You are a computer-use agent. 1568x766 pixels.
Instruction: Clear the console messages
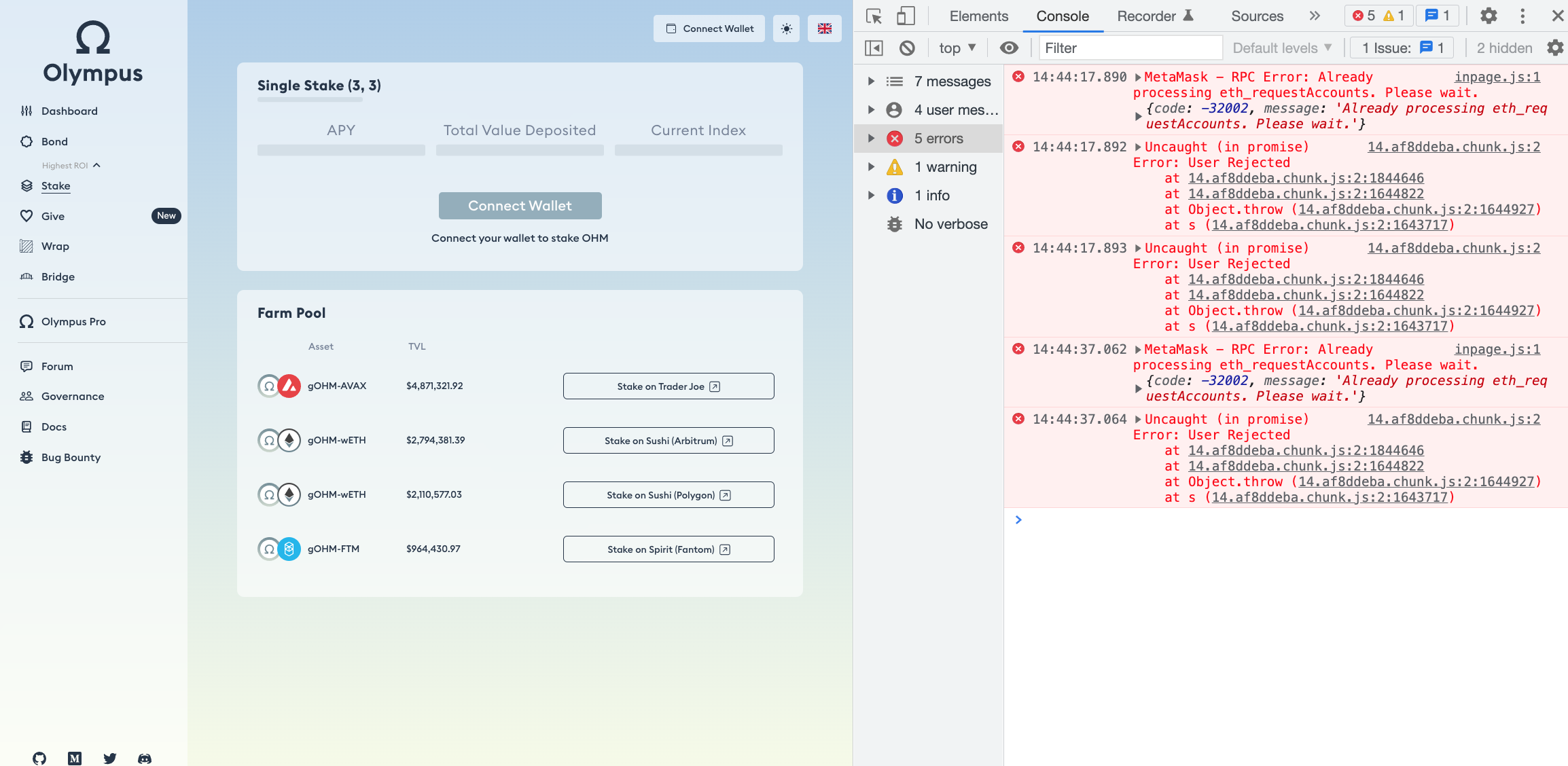click(907, 48)
